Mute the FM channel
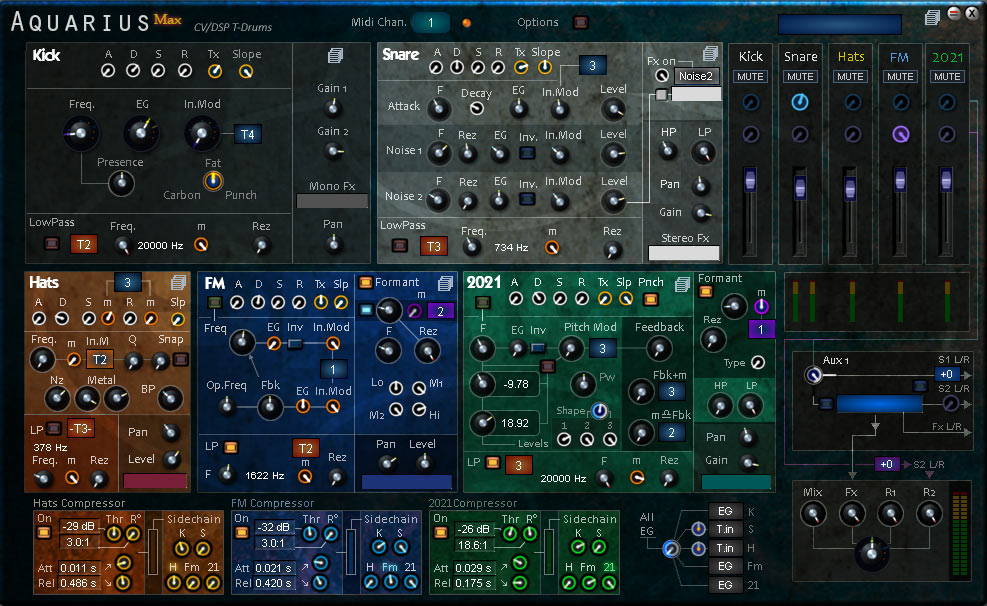Image resolution: width=987 pixels, height=606 pixels. tap(900, 77)
